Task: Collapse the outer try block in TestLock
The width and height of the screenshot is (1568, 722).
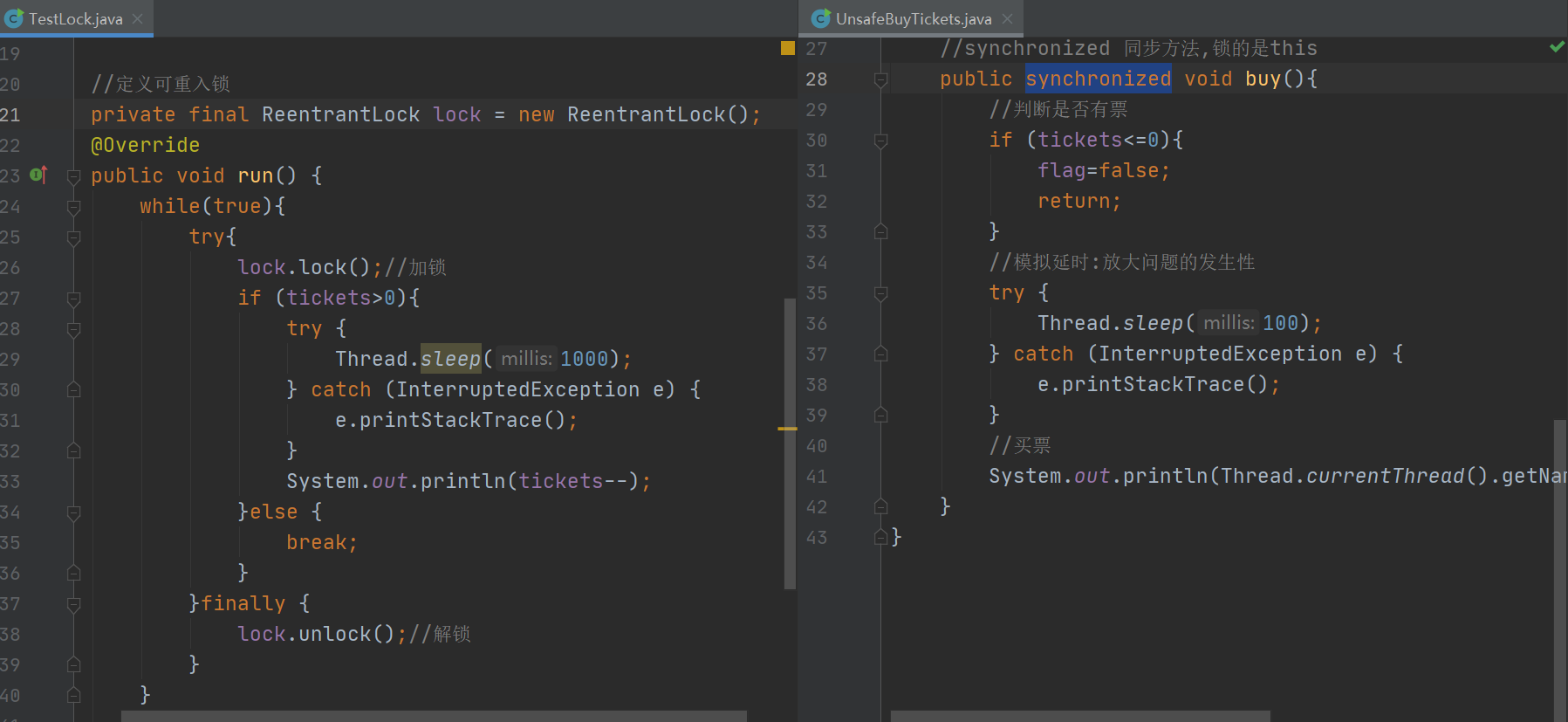Action: click(74, 237)
